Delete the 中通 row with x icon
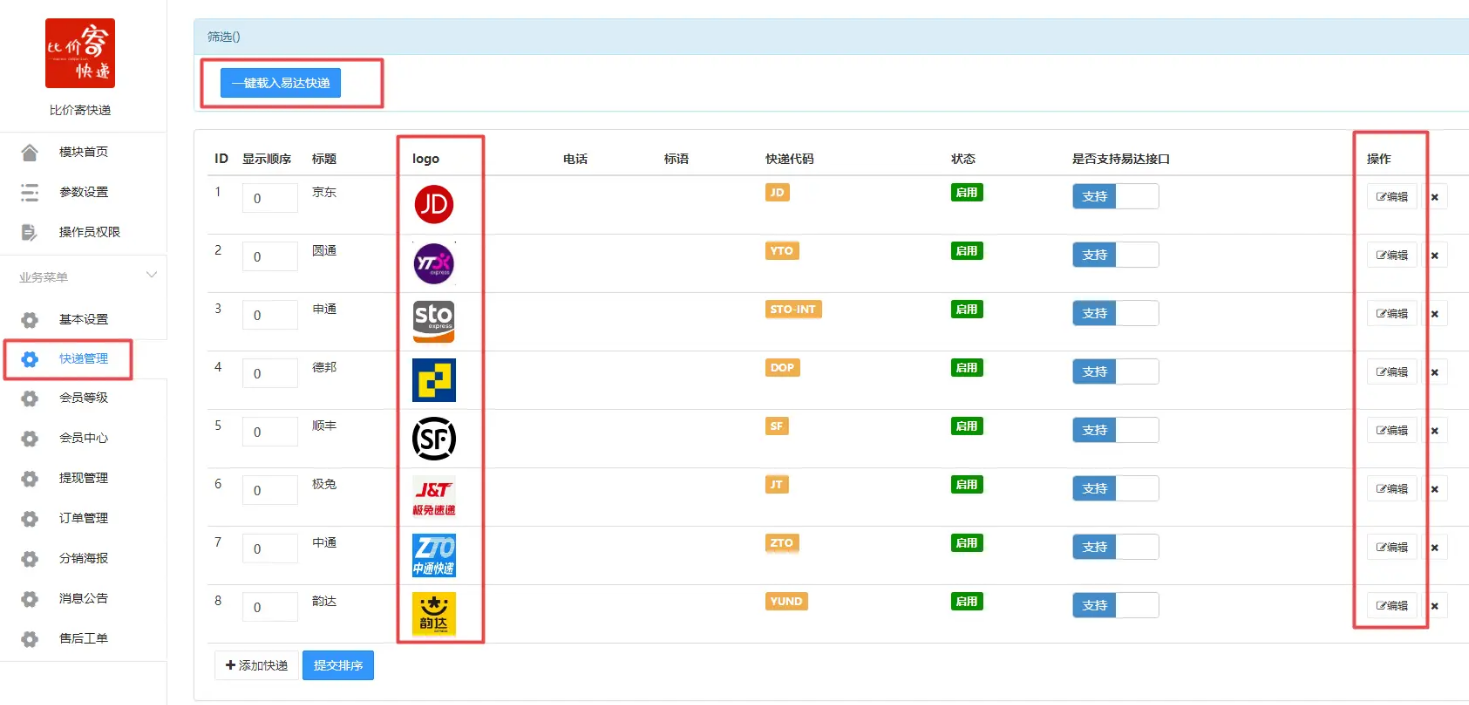Screen dimensions: 1469x705 (1434, 548)
